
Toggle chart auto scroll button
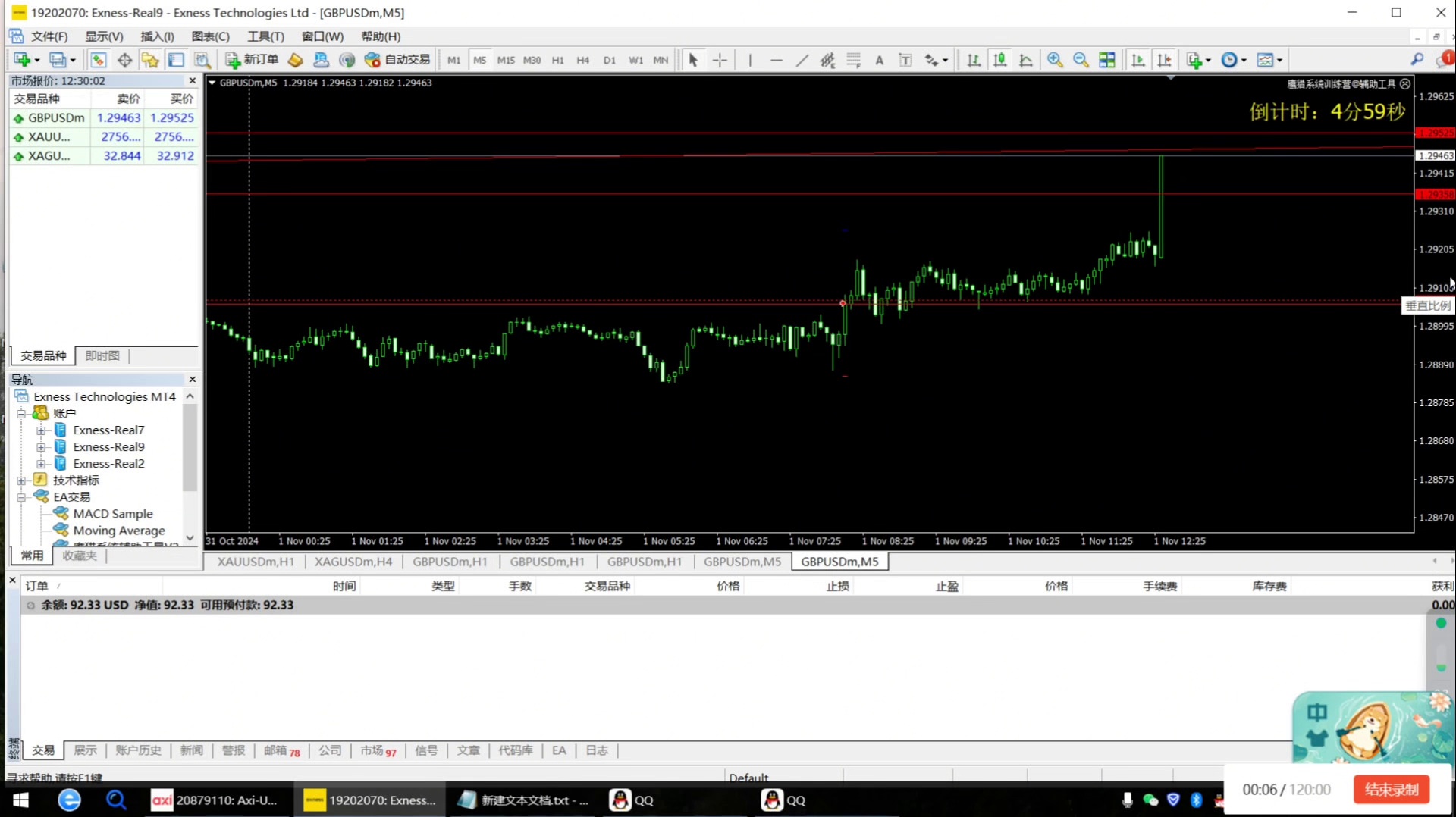(1137, 60)
